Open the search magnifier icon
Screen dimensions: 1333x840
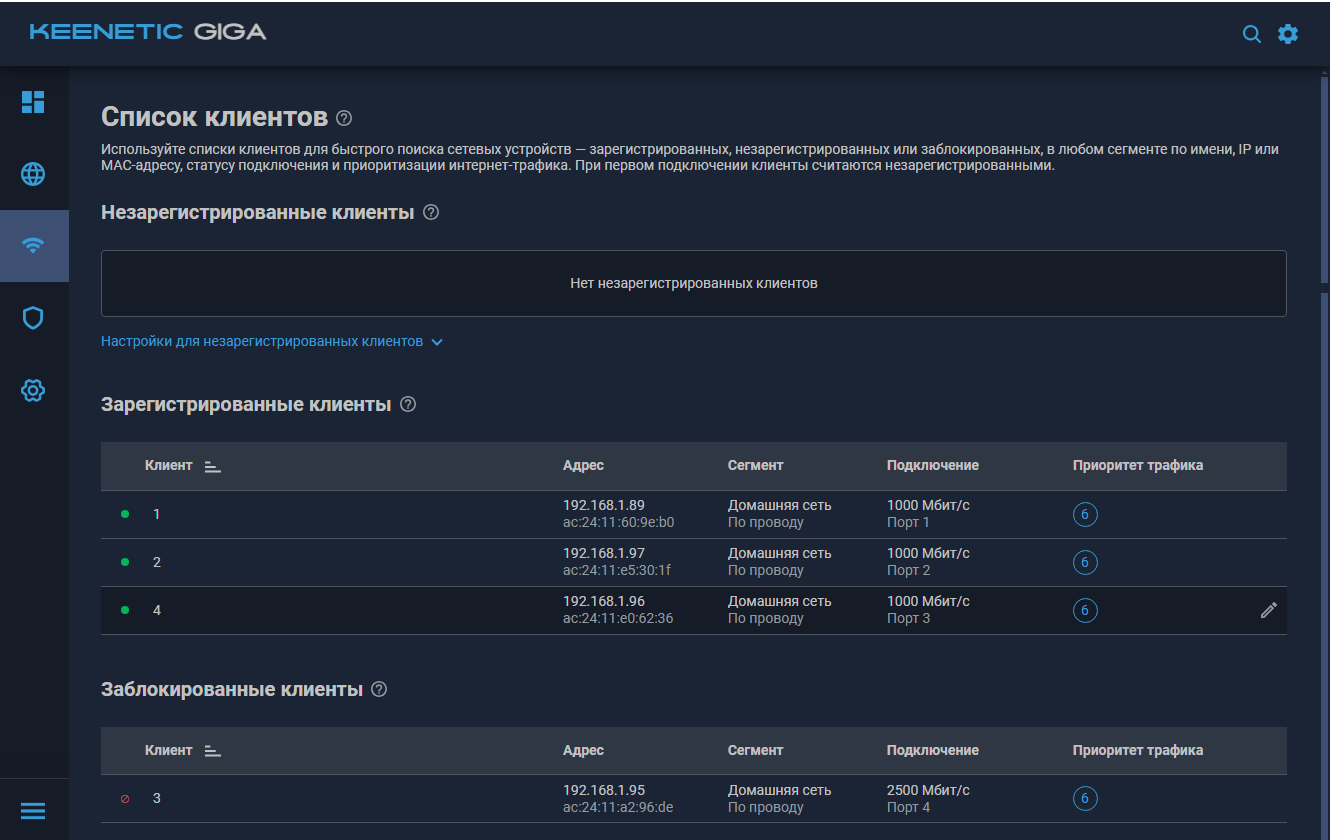coord(1251,34)
